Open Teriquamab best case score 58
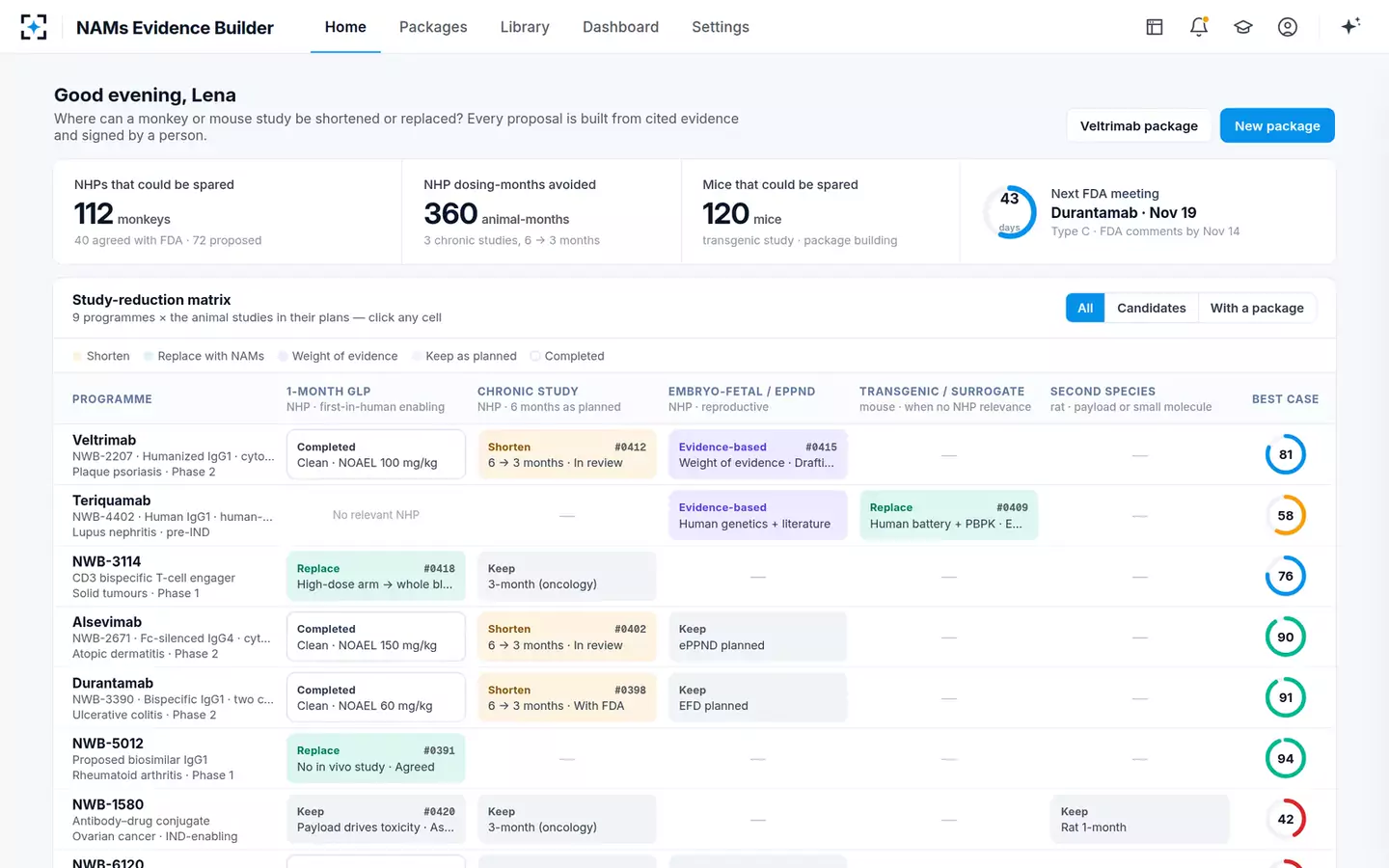This screenshot has width=1389, height=868. 1286,515
